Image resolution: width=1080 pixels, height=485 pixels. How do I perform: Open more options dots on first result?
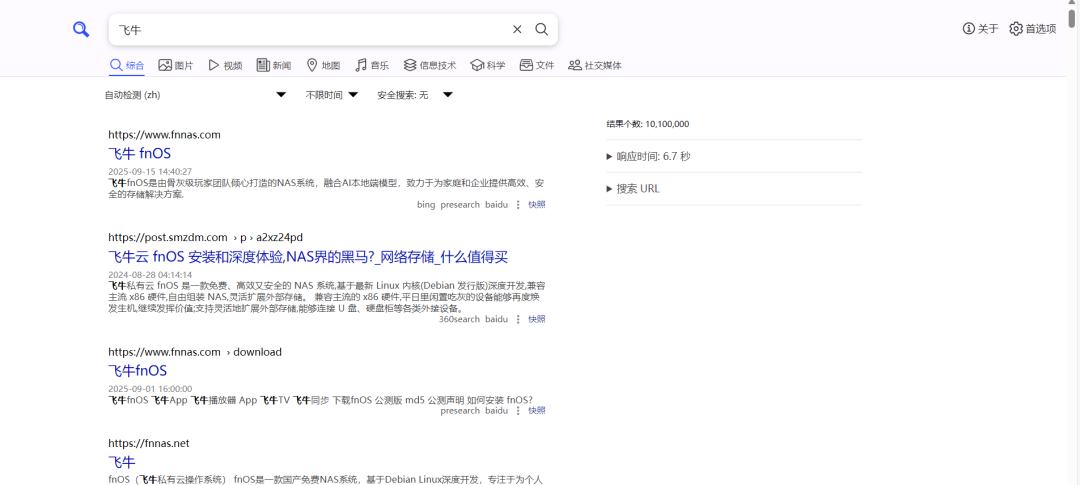point(518,205)
